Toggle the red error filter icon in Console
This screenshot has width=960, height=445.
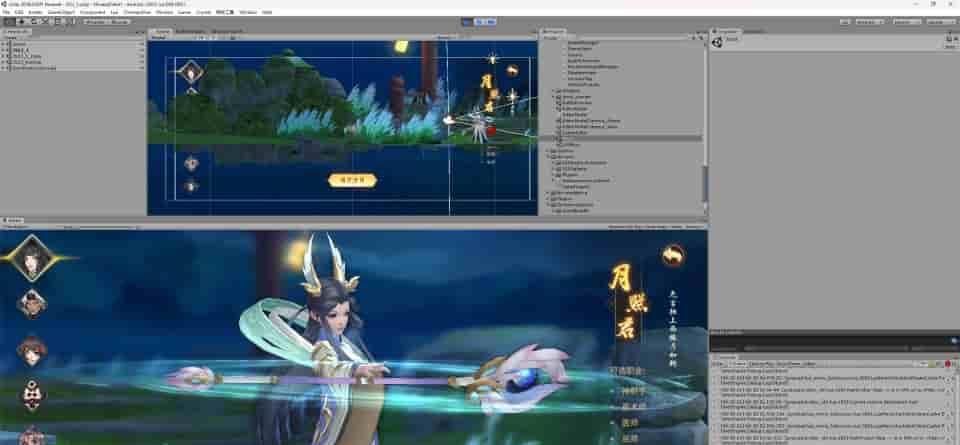[x=947, y=363]
